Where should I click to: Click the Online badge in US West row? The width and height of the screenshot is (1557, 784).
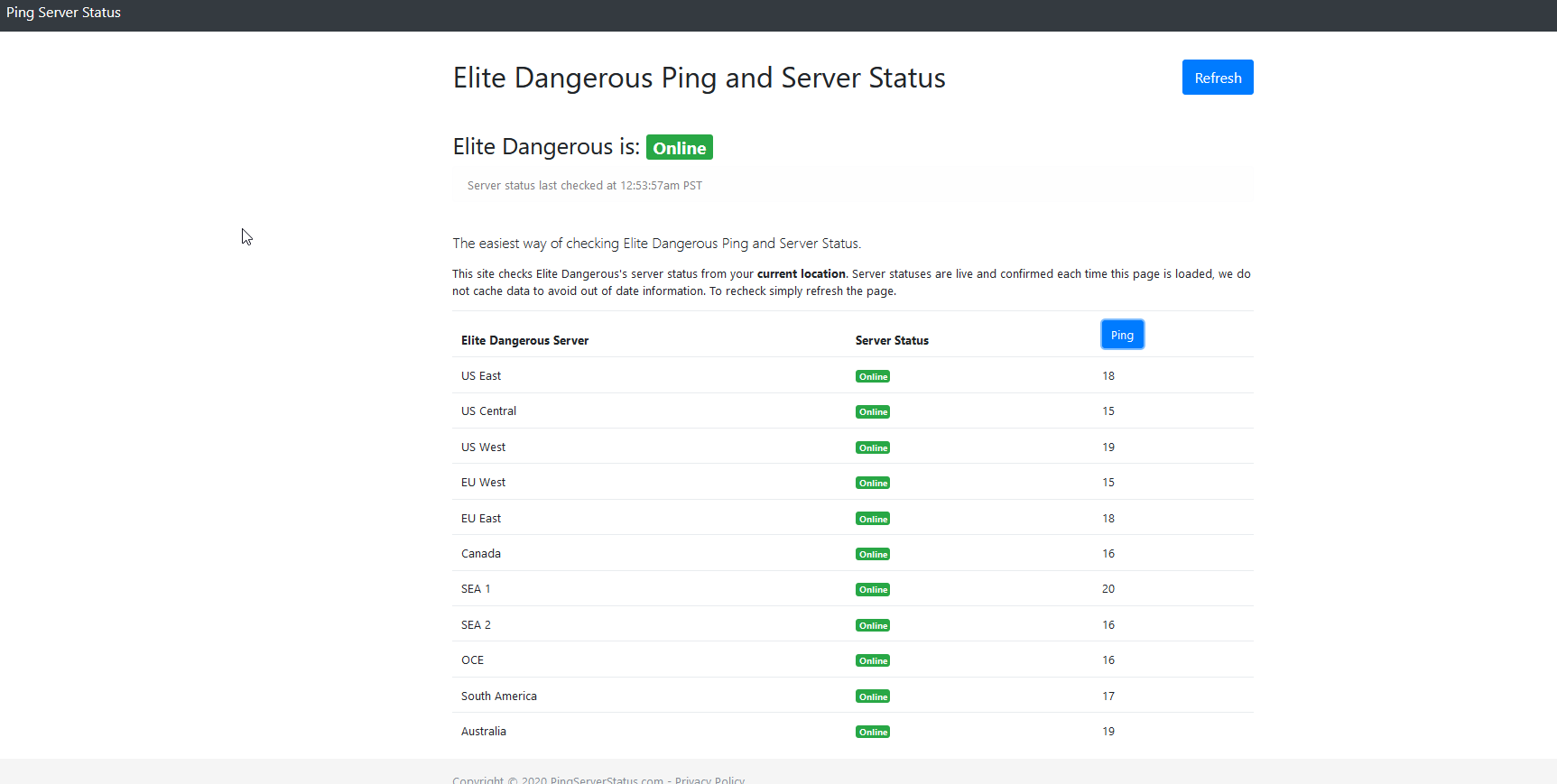coord(873,447)
